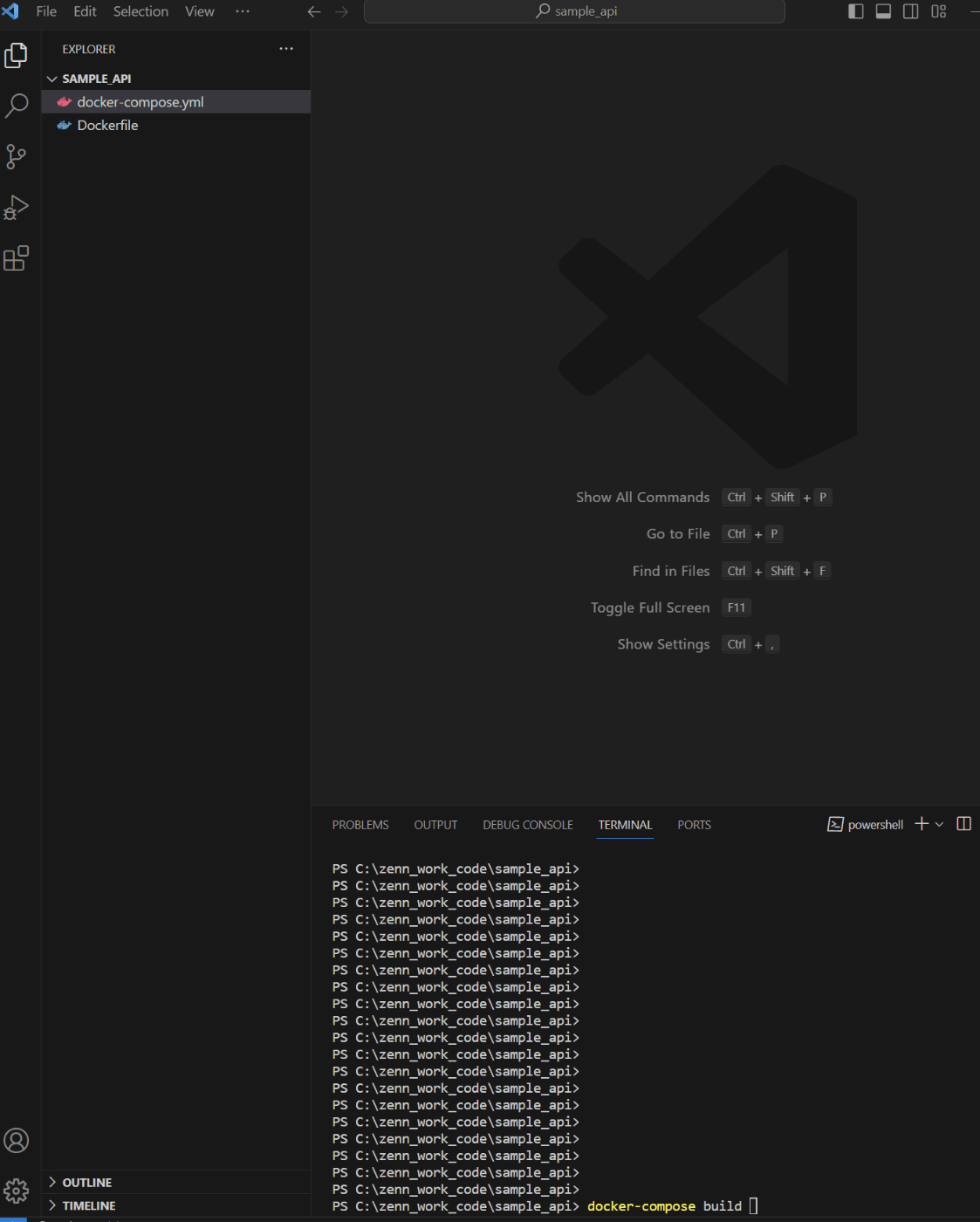Viewport: 980px width, 1222px height.
Task: Click the VS Code logo icon
Action: [x=10, y=11]
